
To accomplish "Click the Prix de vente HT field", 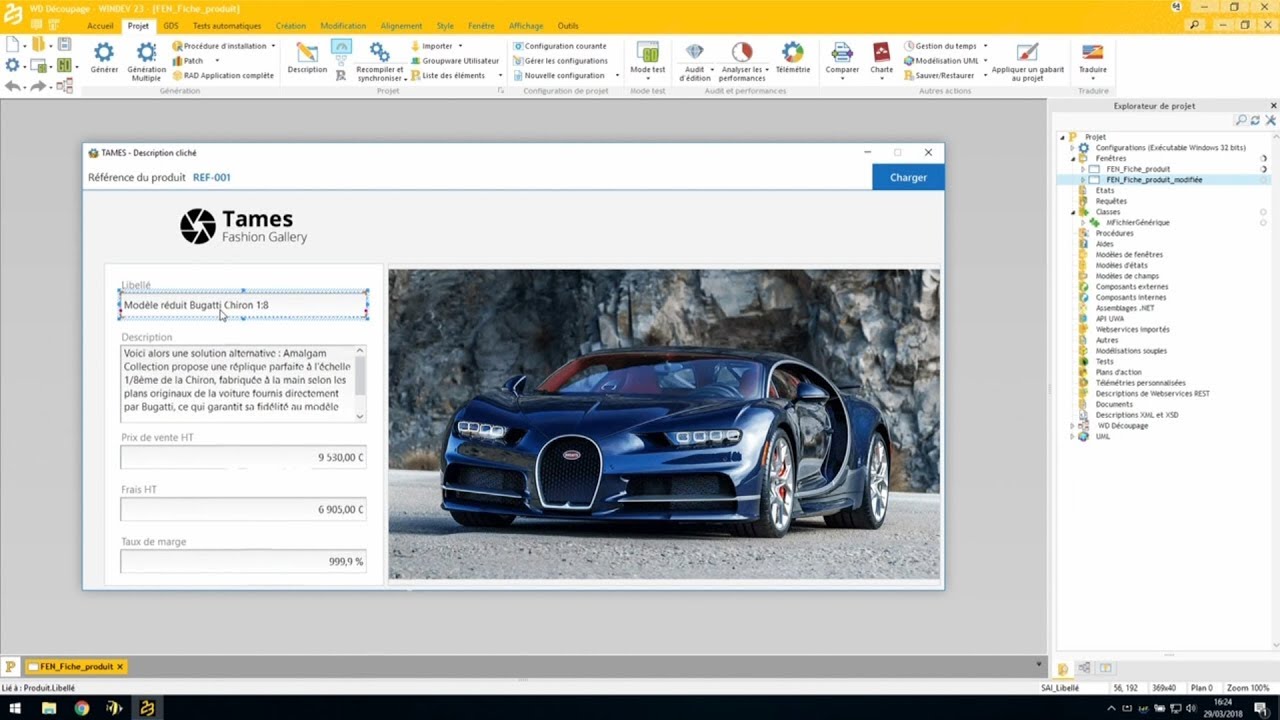I will [243, 457].
